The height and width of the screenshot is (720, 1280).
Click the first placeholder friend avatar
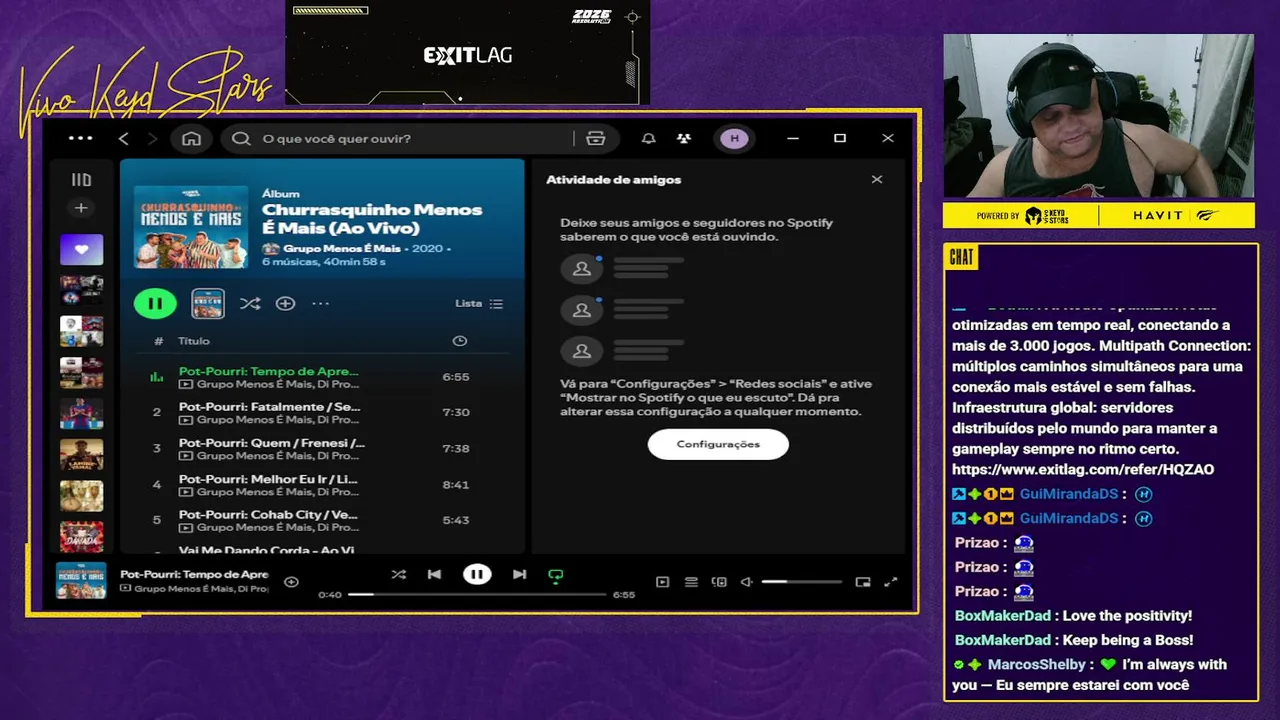[x=581, y=268]
